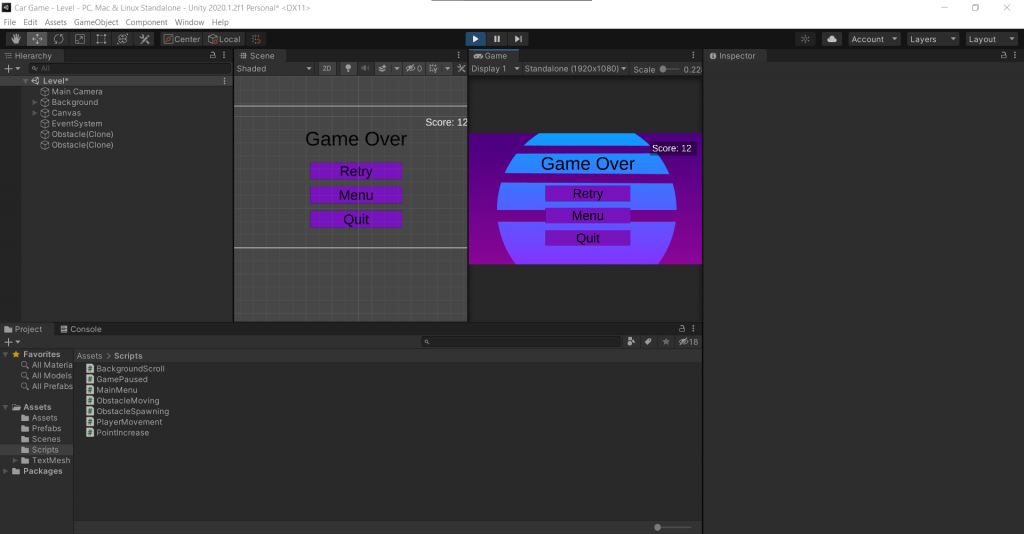
Task: Open the GameObject menu
Action: click(96, 22)
